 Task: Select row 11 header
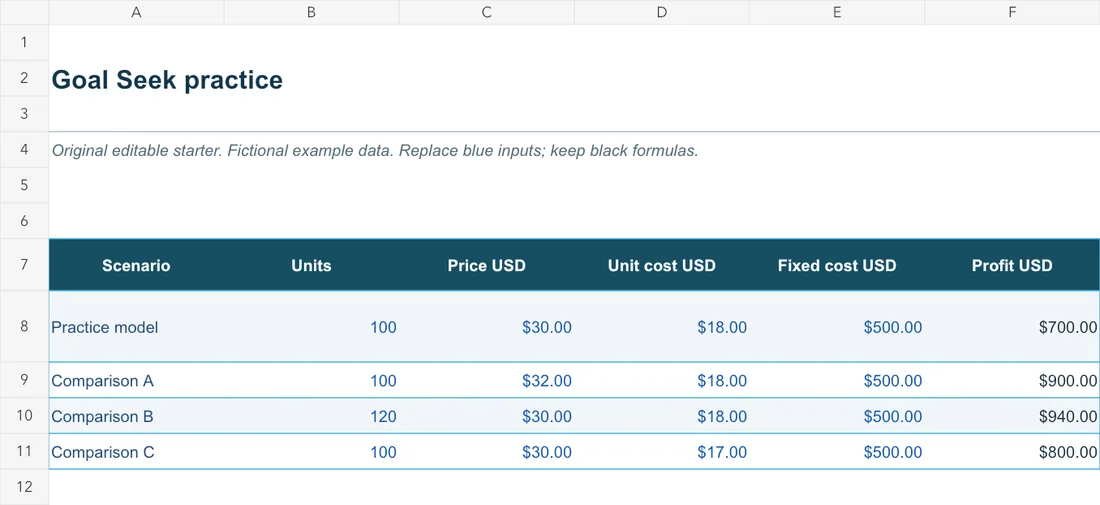click(24, 452)
